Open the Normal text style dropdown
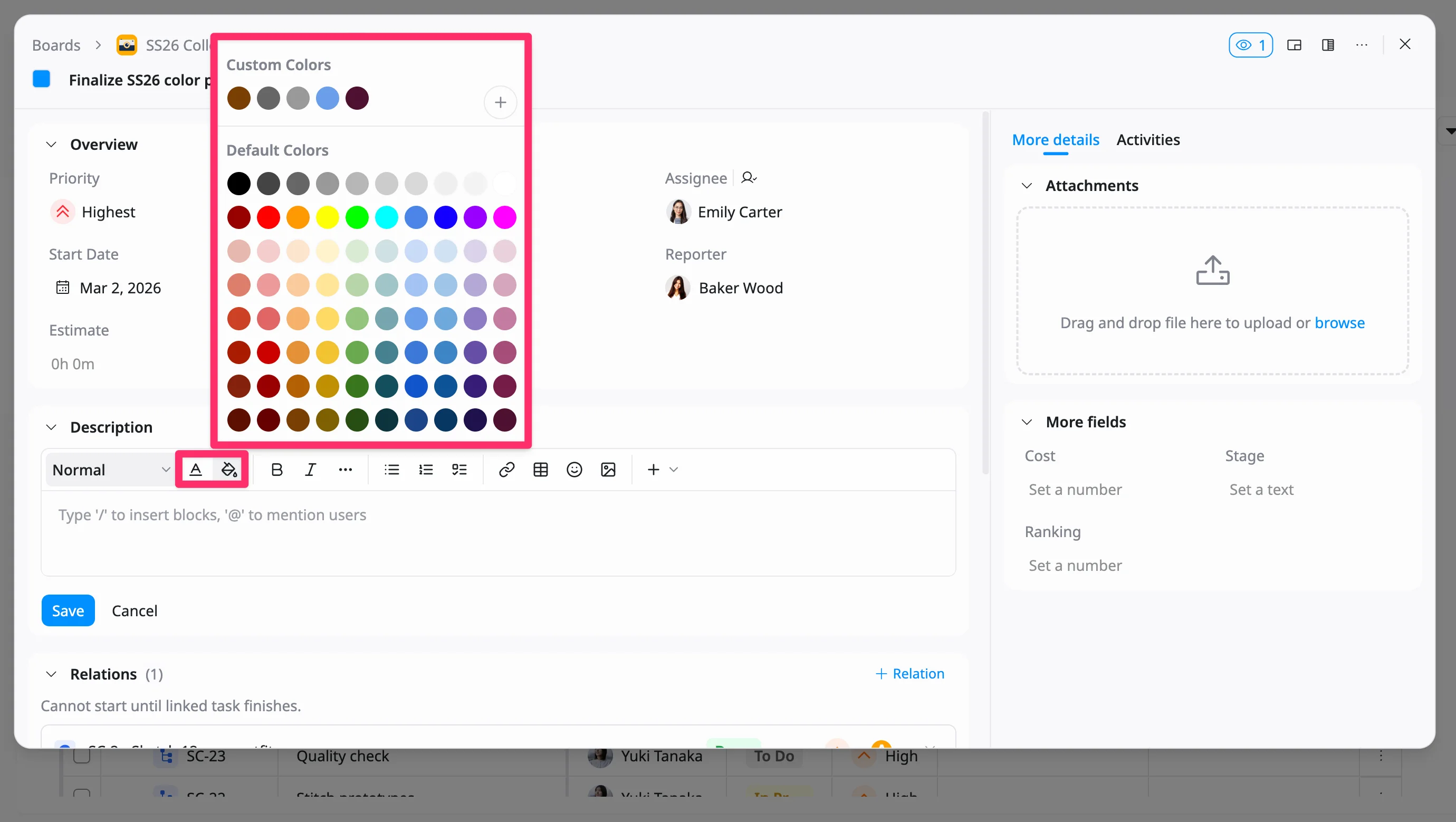1456x822 pixels. [x=111, y=469]
